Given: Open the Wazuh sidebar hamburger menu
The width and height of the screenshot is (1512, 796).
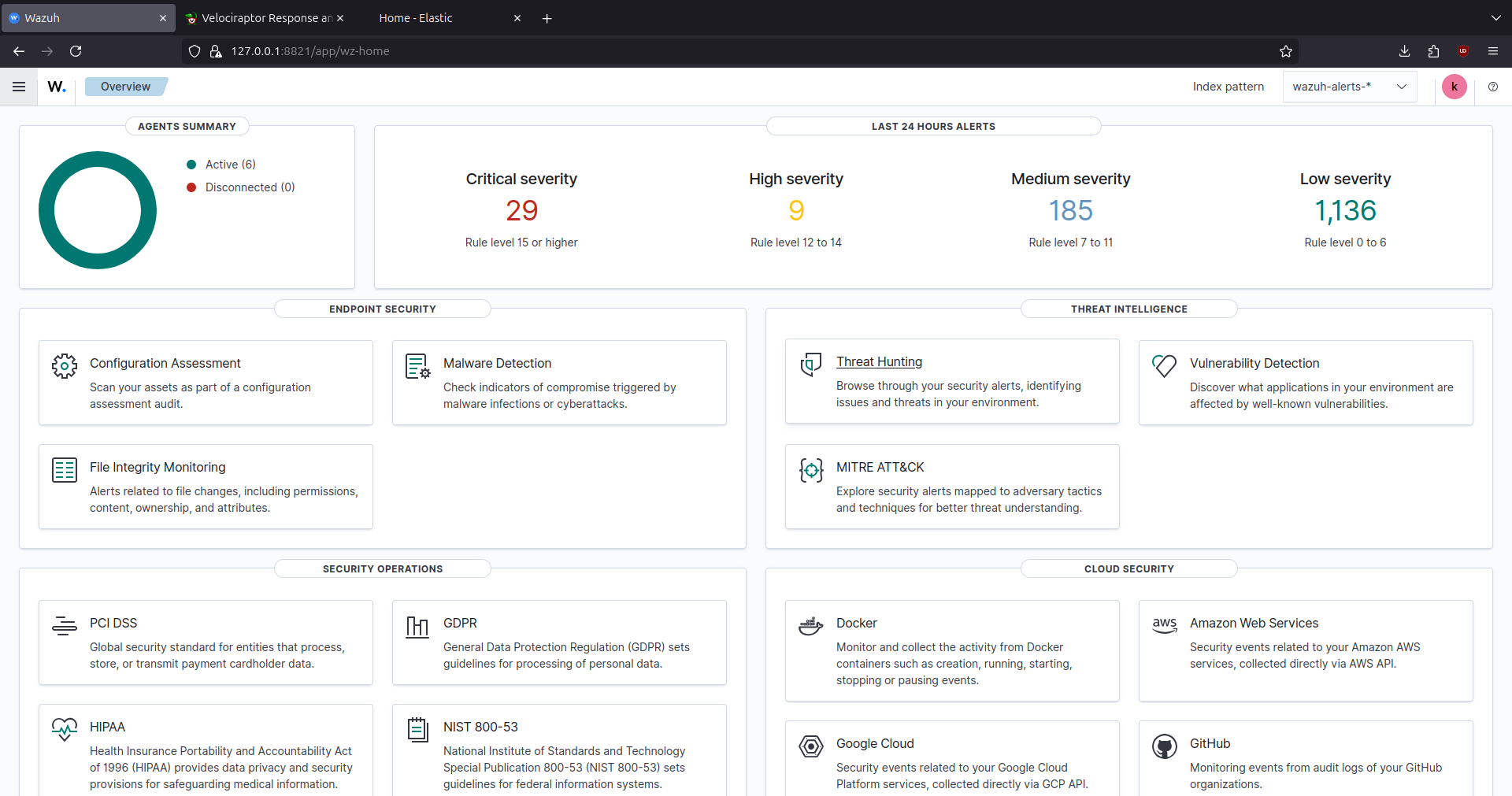Looking at the screenshot, I should [19, 87].
